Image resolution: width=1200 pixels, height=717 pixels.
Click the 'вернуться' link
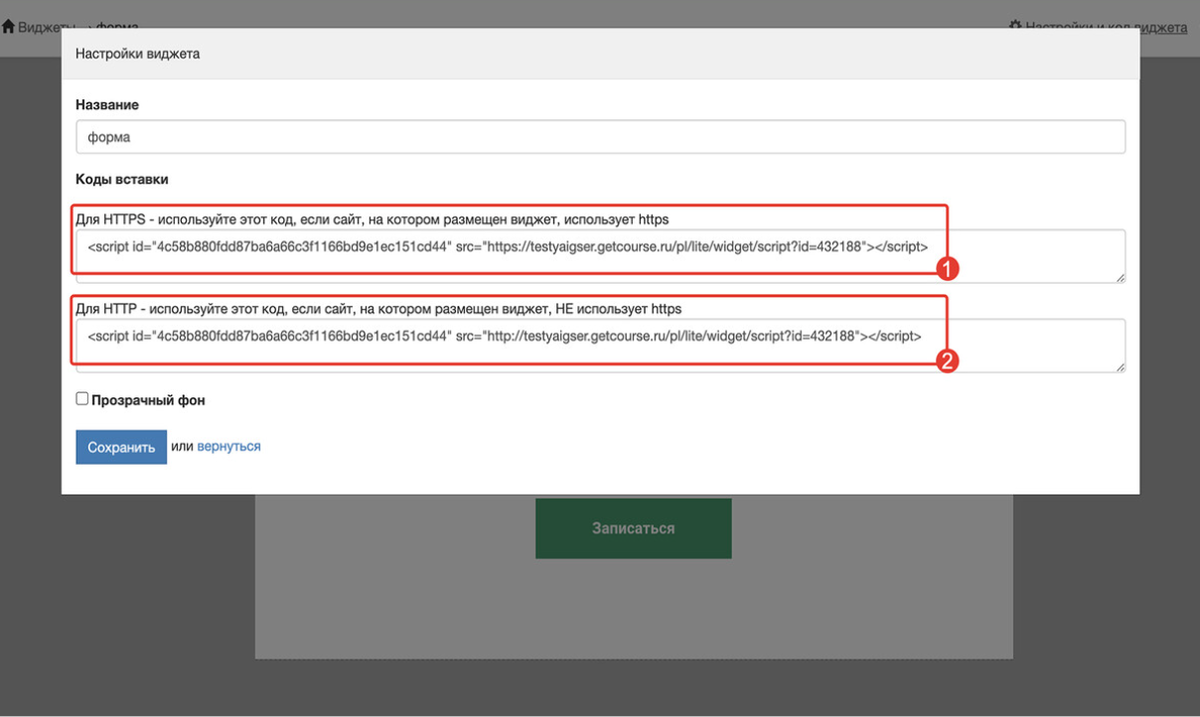click(x=229, y=446)
